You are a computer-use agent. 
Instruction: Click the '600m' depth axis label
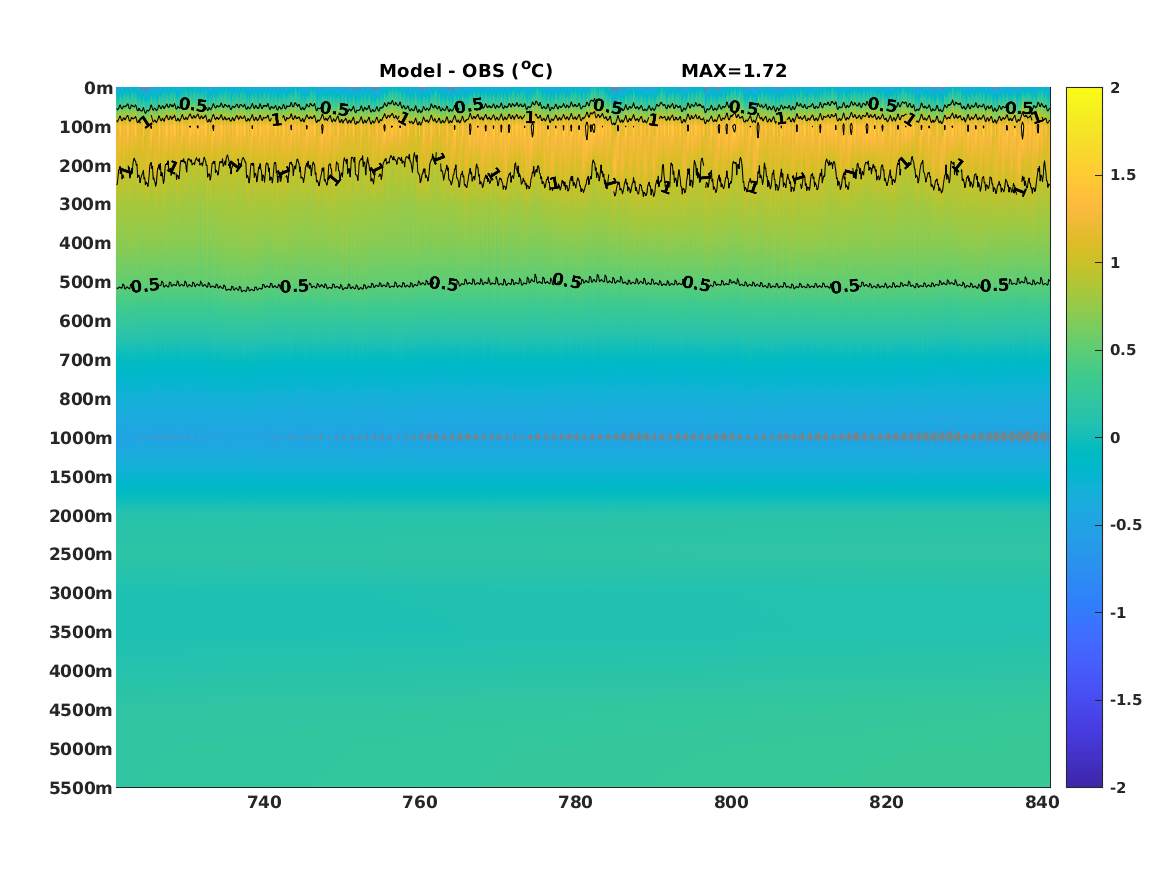click(x=86, y=321)
